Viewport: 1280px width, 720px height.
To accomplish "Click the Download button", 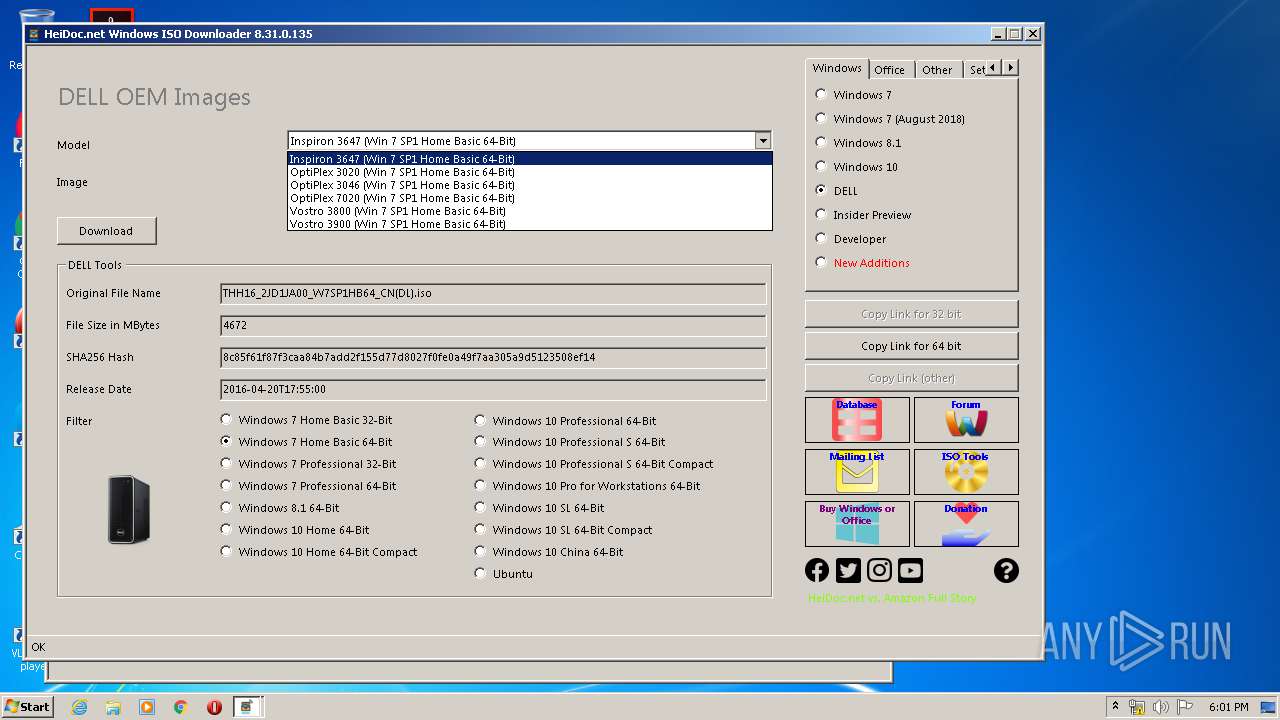I will (106, 231).
